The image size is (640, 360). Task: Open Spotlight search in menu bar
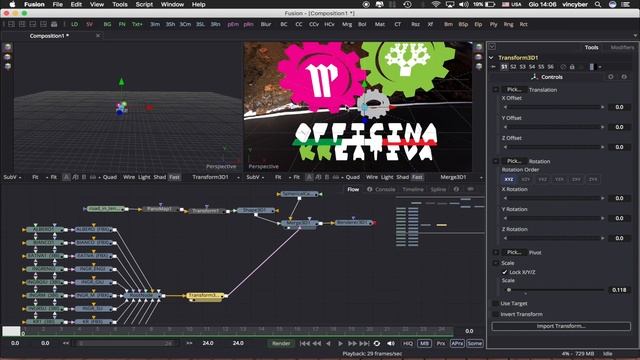coord(598,4)
